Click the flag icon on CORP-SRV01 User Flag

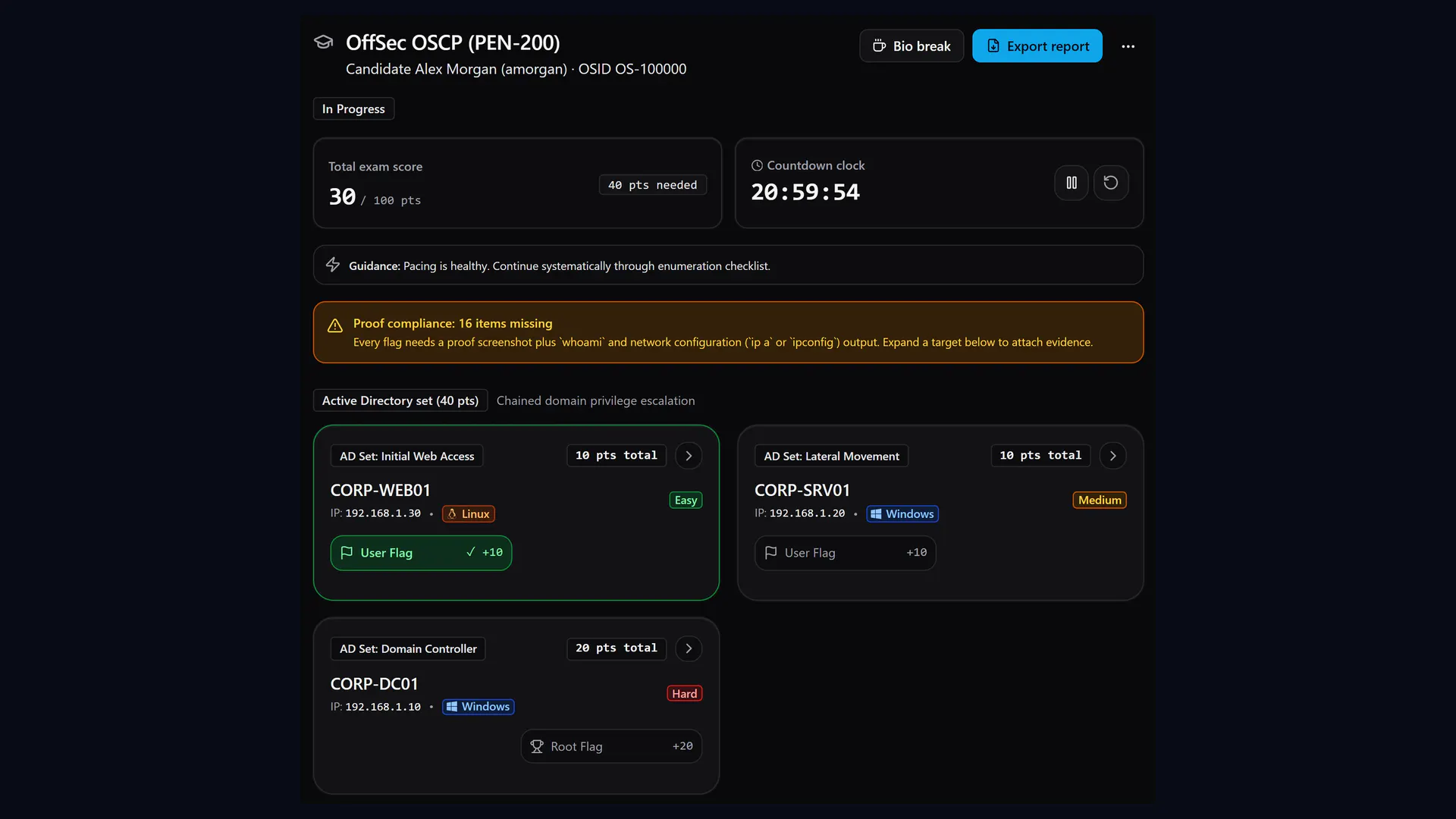click(770, 553)
